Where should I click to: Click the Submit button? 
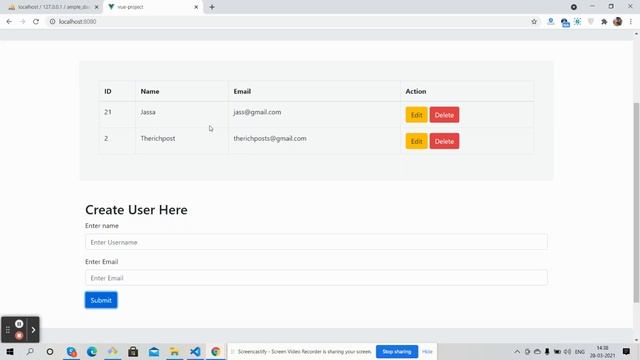[101, 300]
